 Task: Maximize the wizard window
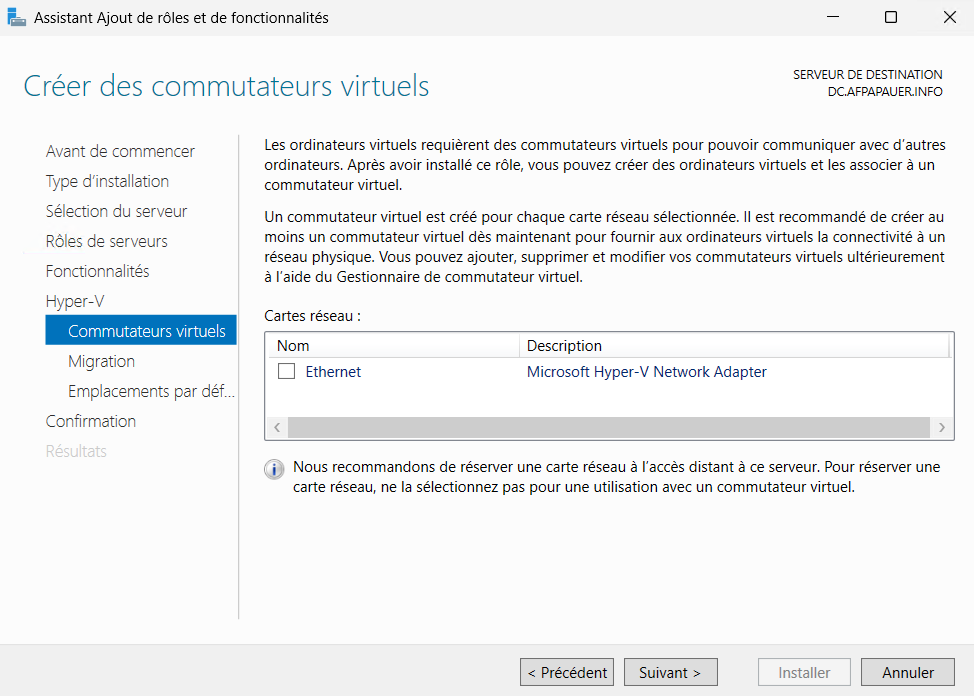[x=890, y=18]
